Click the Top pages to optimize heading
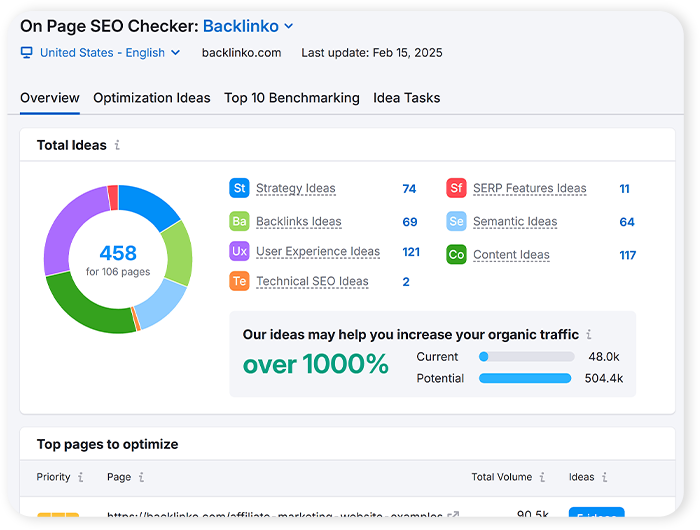Screen dimensions: 700x530 pyautogui.click(x=107, y=444)
